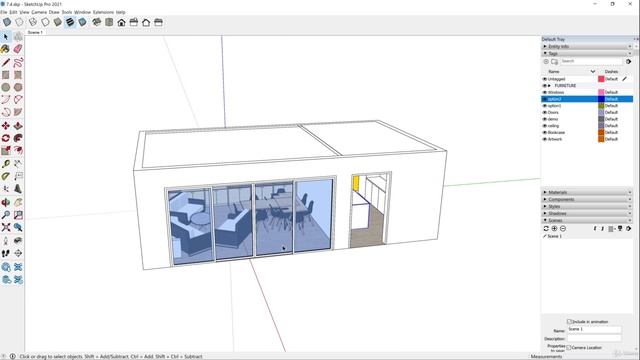Select the Move tool
The width and height of the screenshot is (640, 360).
[x=6, y=126]
